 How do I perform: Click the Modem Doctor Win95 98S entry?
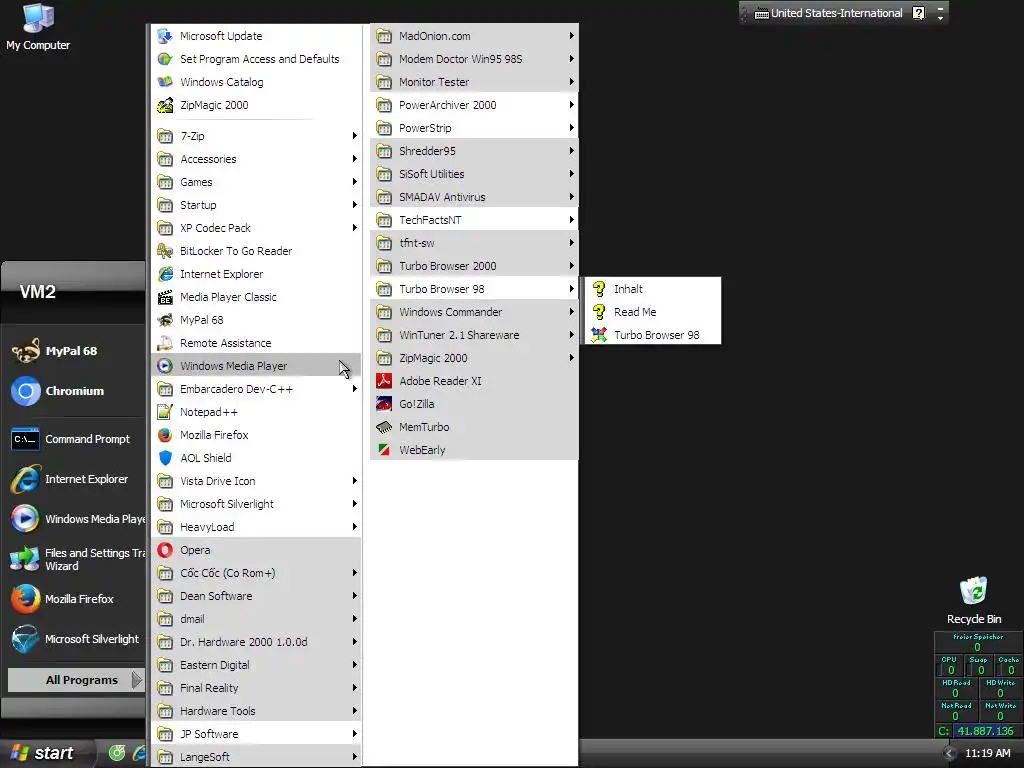coord(474,59)
